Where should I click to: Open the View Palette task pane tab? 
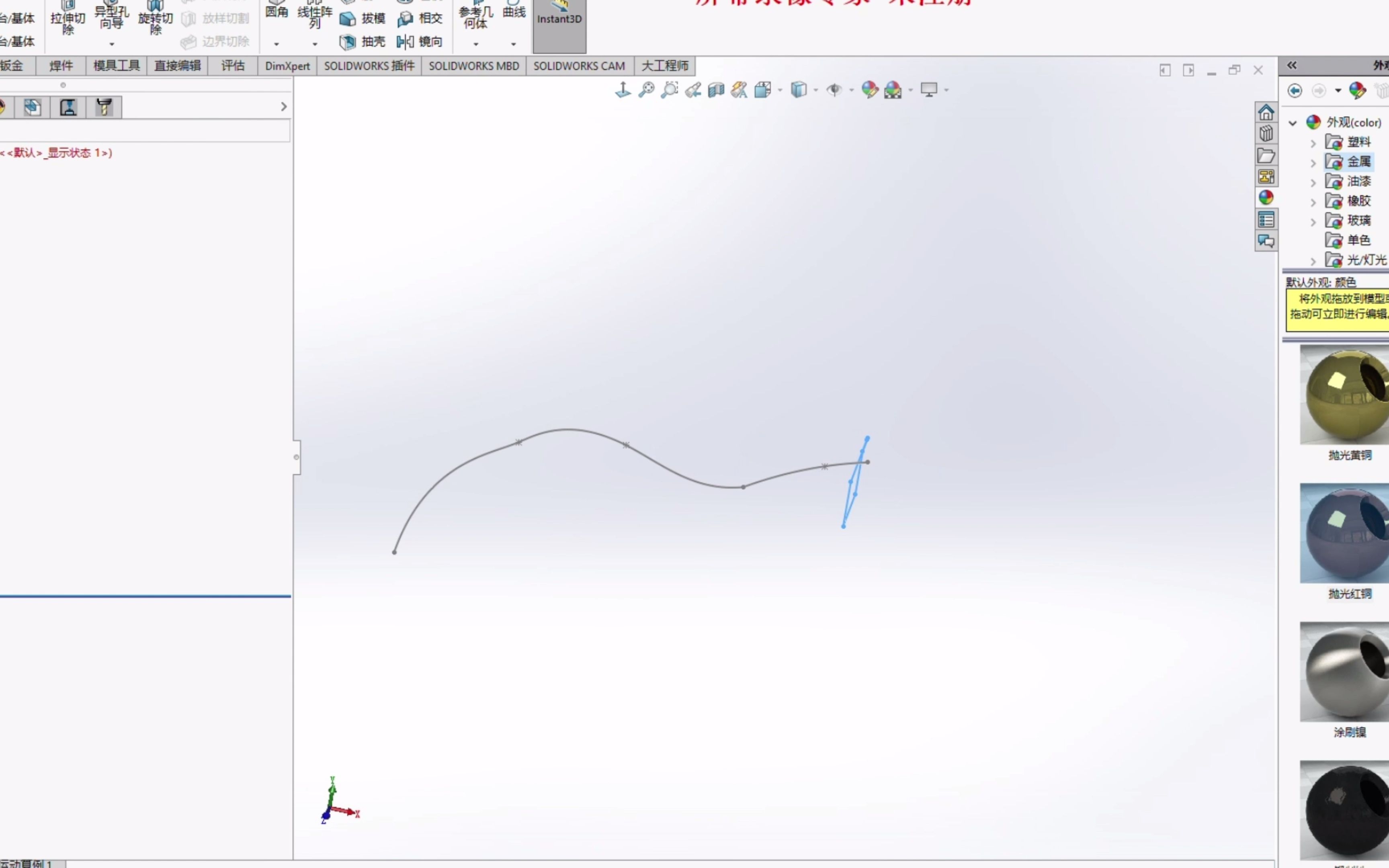pos(1266,177)
